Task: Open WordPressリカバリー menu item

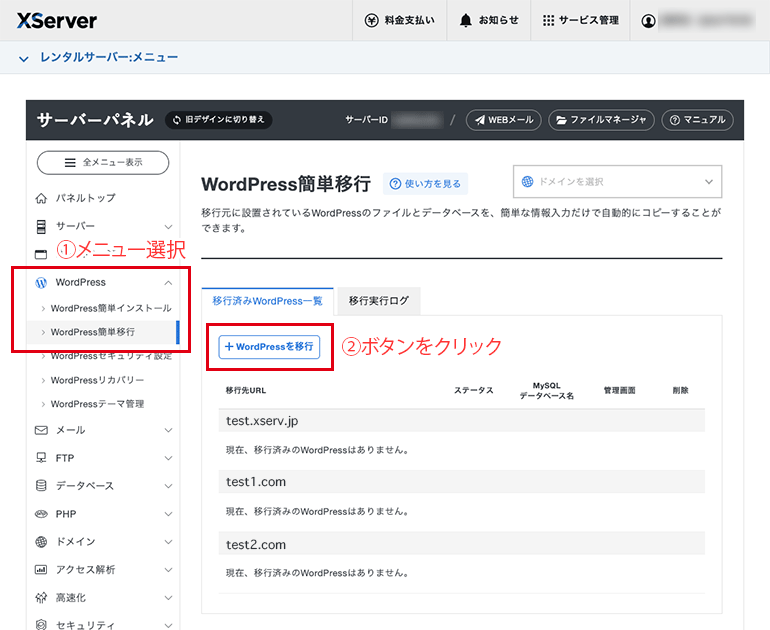Action: 97,380
